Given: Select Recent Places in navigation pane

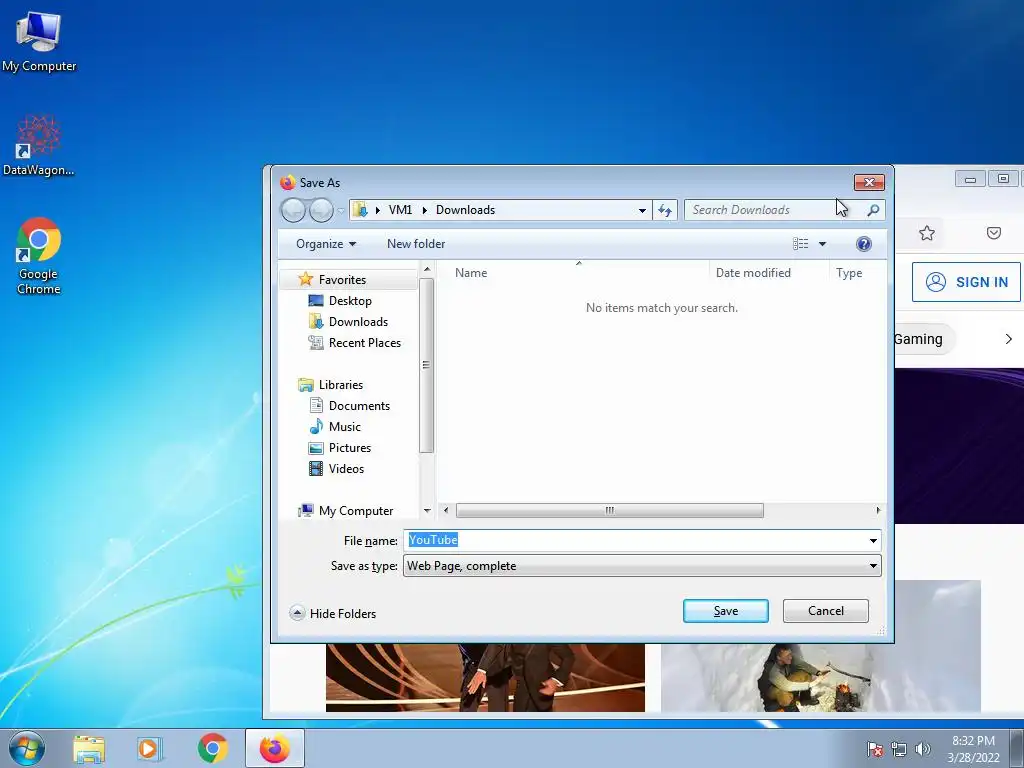Looking at the screenshot, I should click(x=364, y=343).
